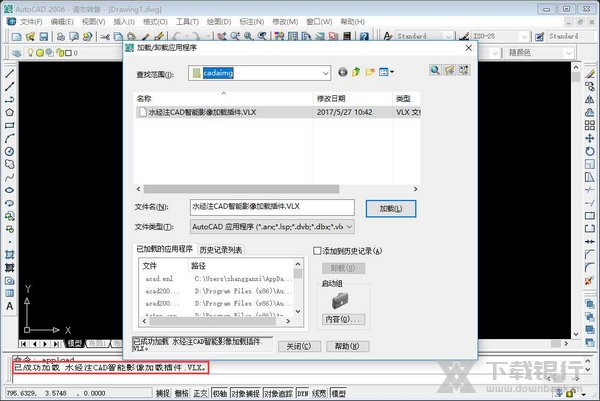Screen dimensions: 600x401
Task: Select the Arc draw tool
Action: [x=10, y=139]
